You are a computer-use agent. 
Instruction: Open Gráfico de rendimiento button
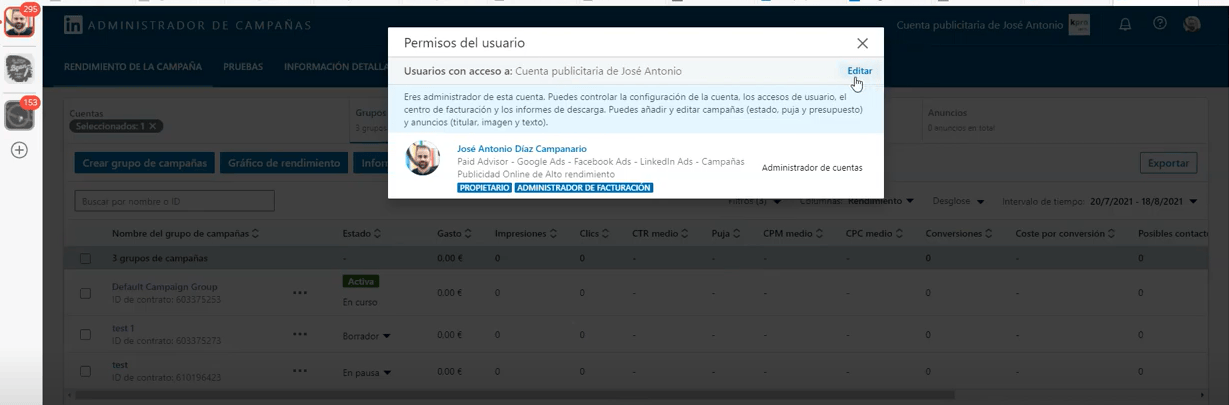click(284, 163)
